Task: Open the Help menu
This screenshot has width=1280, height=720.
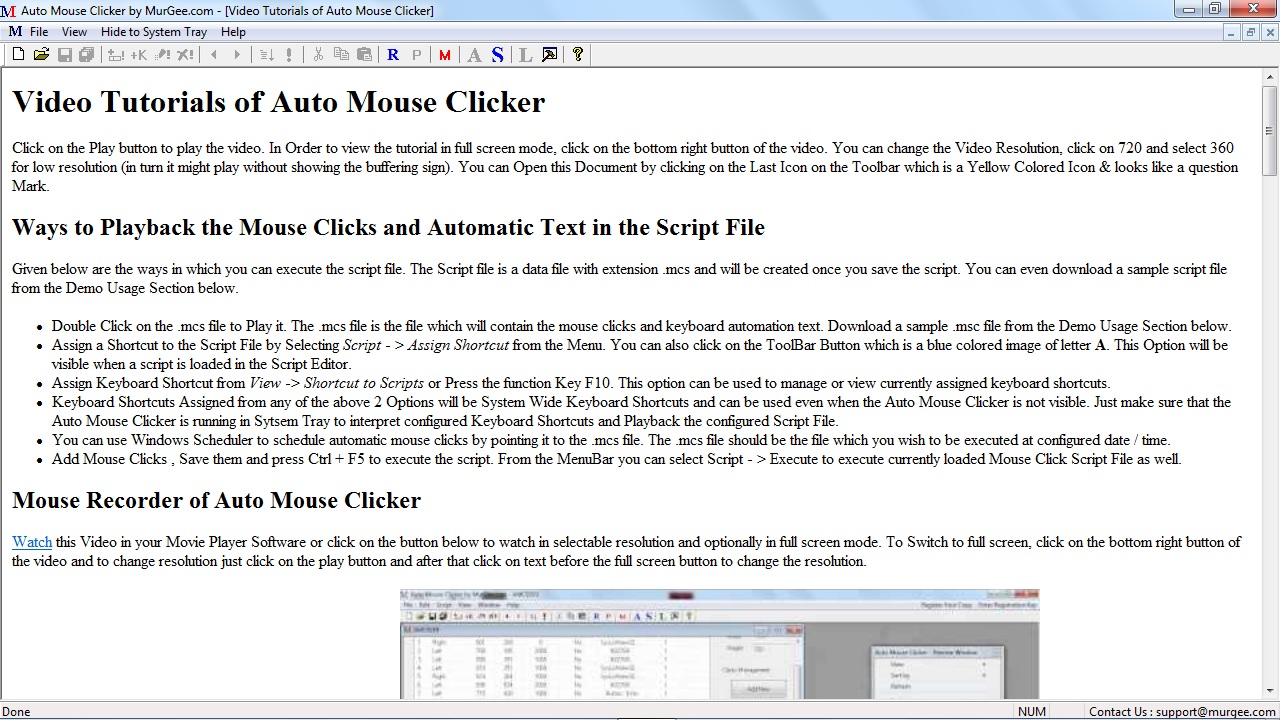Action: point(233,32)
